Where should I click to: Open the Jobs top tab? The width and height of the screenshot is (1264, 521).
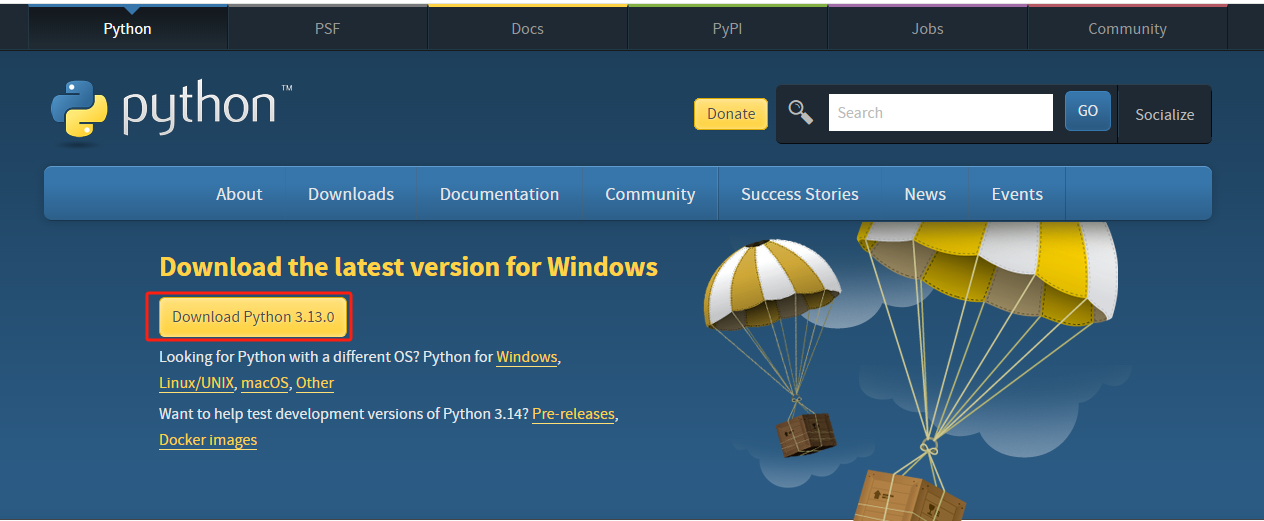[x=928, y=29]
